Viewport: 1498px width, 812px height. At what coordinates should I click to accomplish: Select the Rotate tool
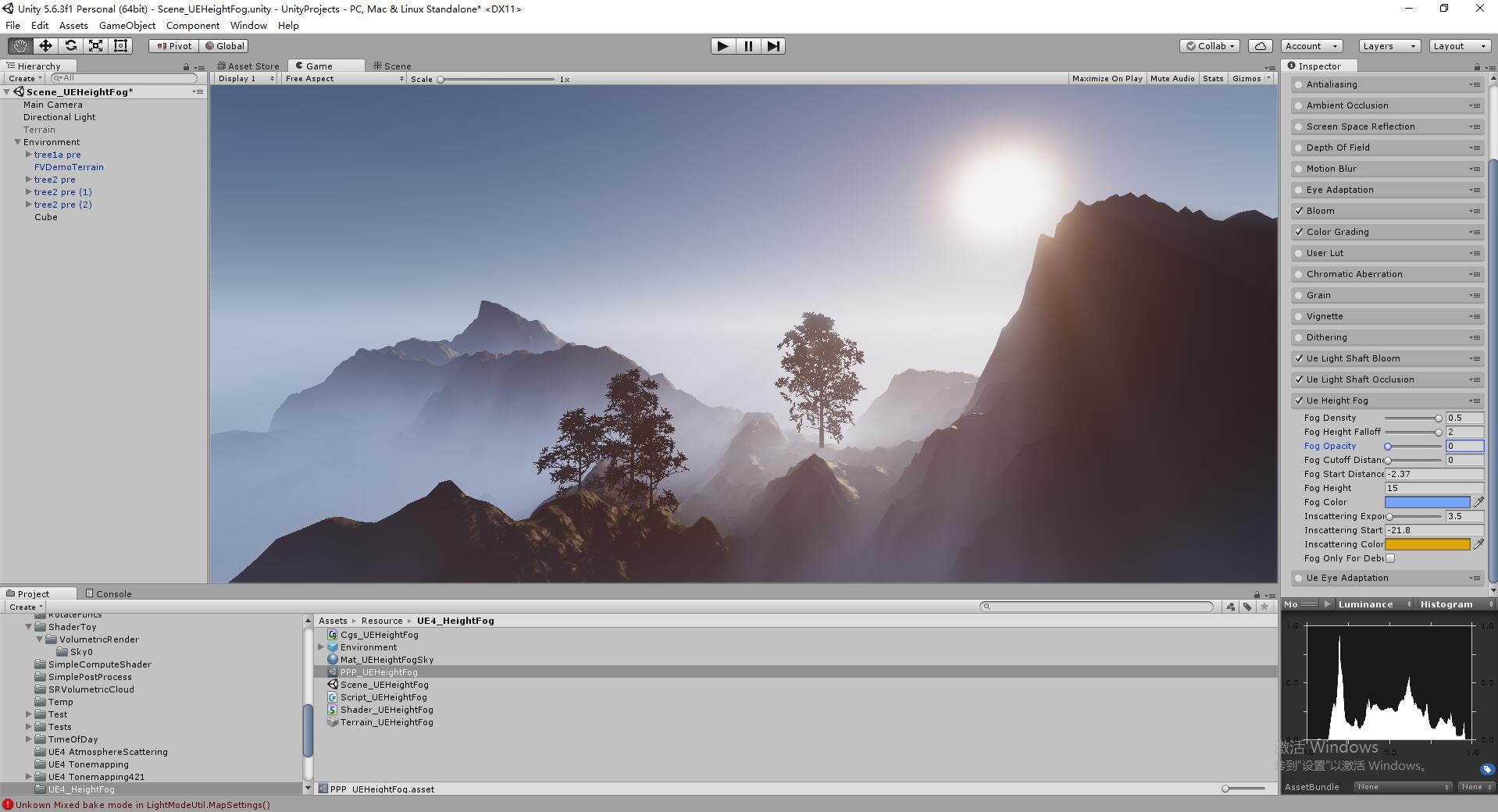click(x=70, y=45)
